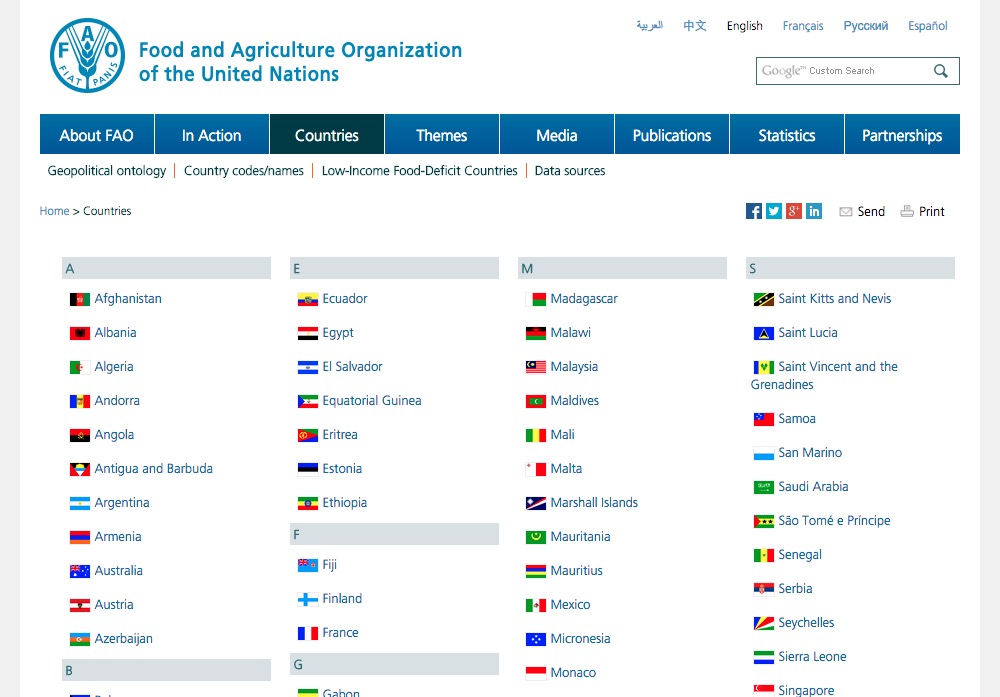Click the site title heading text

(x=300, y=62)
